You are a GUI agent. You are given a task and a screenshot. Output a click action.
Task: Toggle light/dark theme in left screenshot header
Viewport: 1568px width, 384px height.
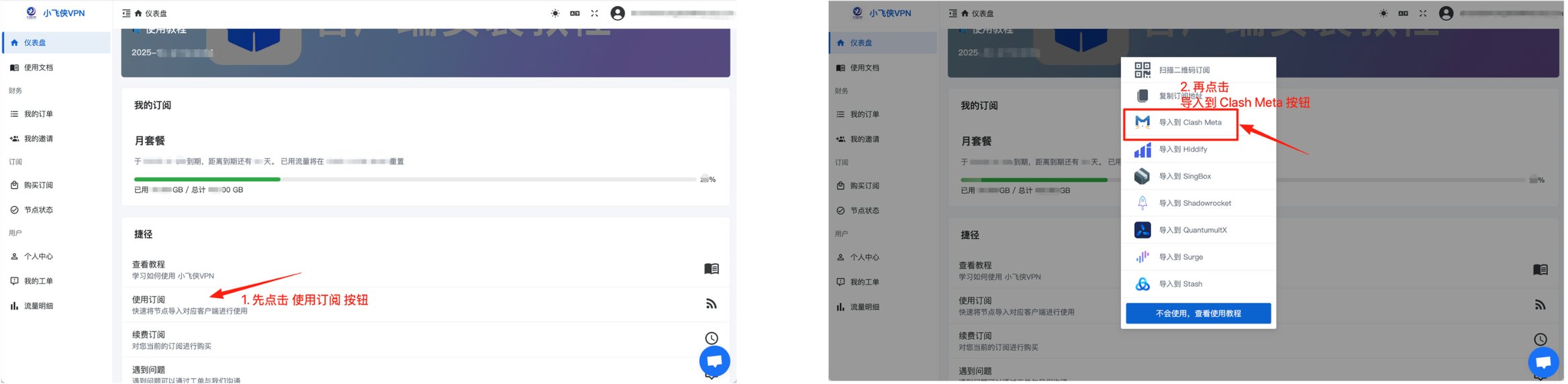tap(555, 13)
